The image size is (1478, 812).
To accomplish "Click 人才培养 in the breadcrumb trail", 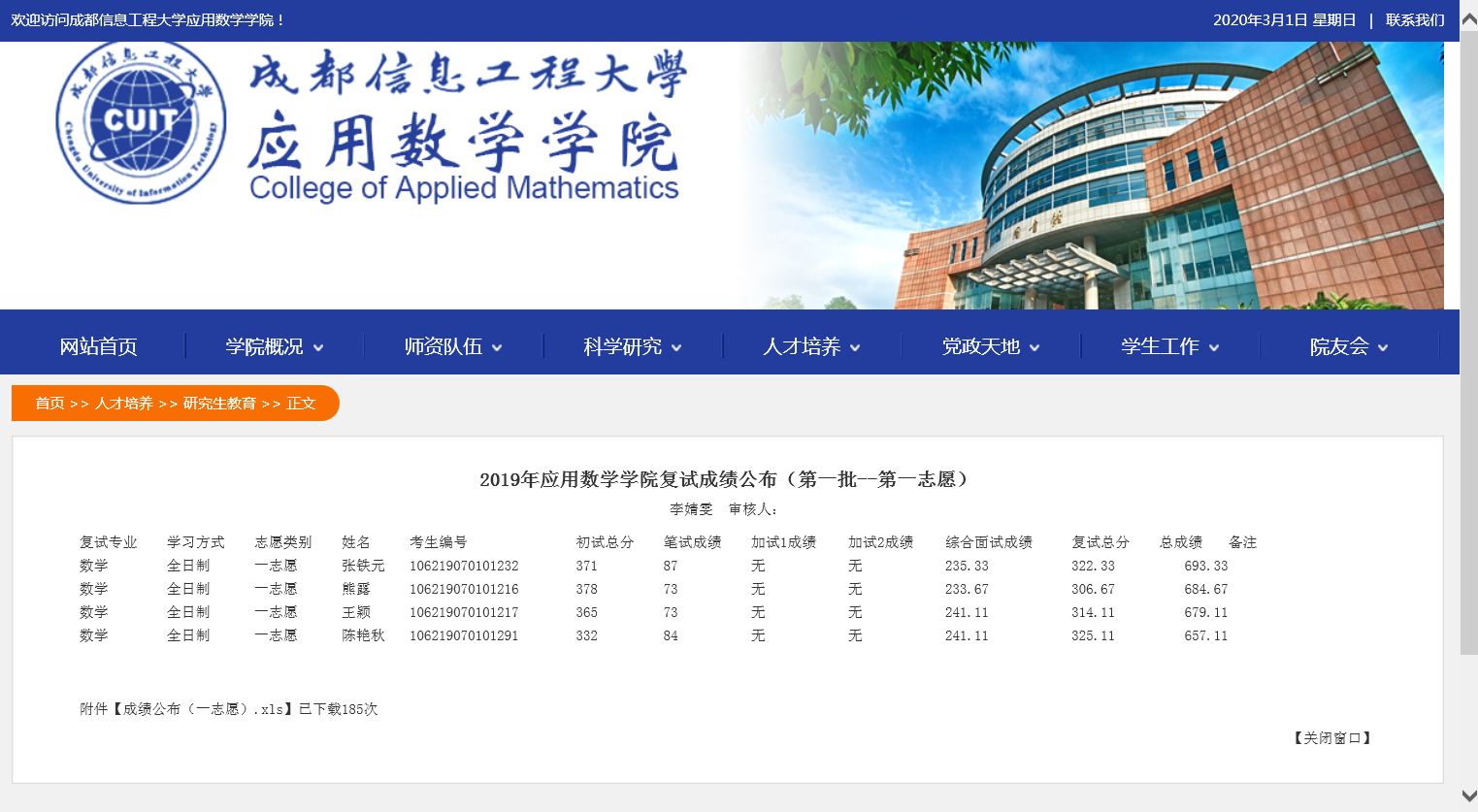I will pyautogui.click(x=123, y=404).
